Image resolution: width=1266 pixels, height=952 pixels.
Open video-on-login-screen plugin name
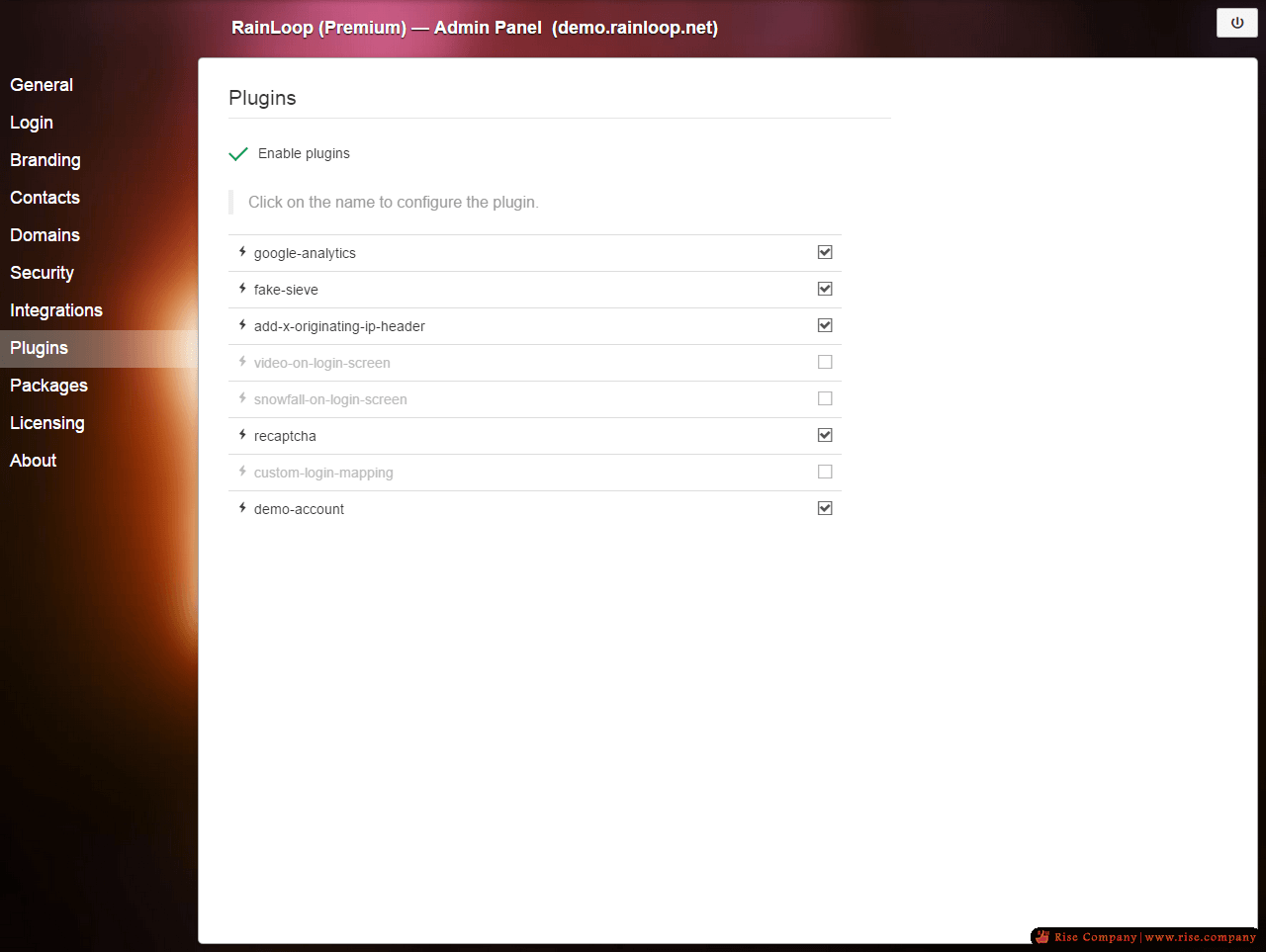(321, 363)
